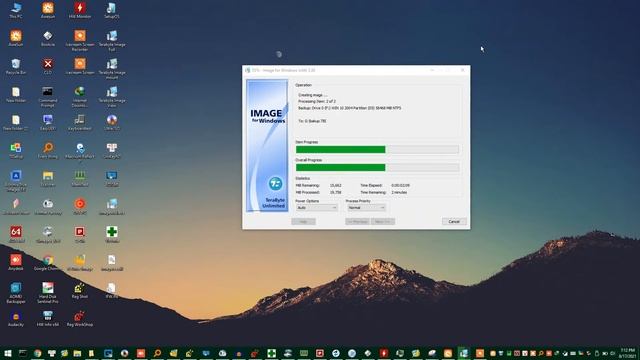
Task: Open the SetupOS desktop icon
Action: coord(112,10)
